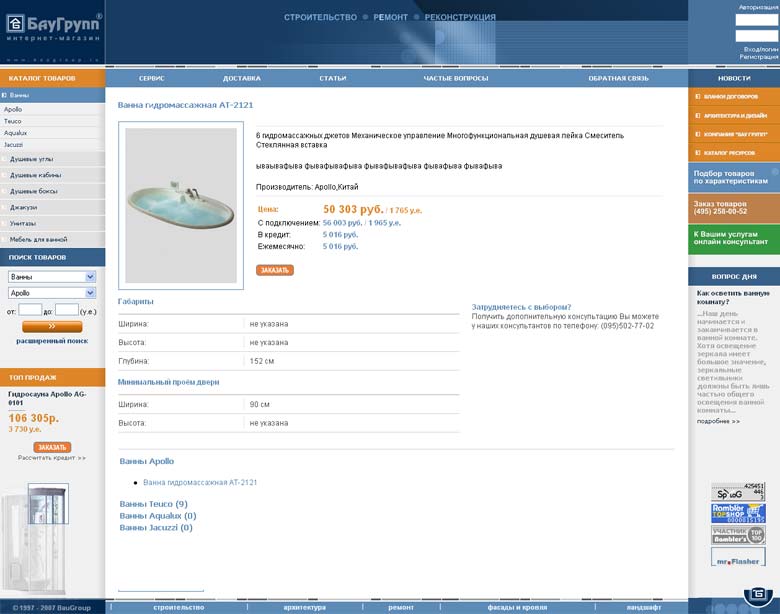
Task: Click the Затрудняетесь с выбором? link
Action: click(521, 307)
